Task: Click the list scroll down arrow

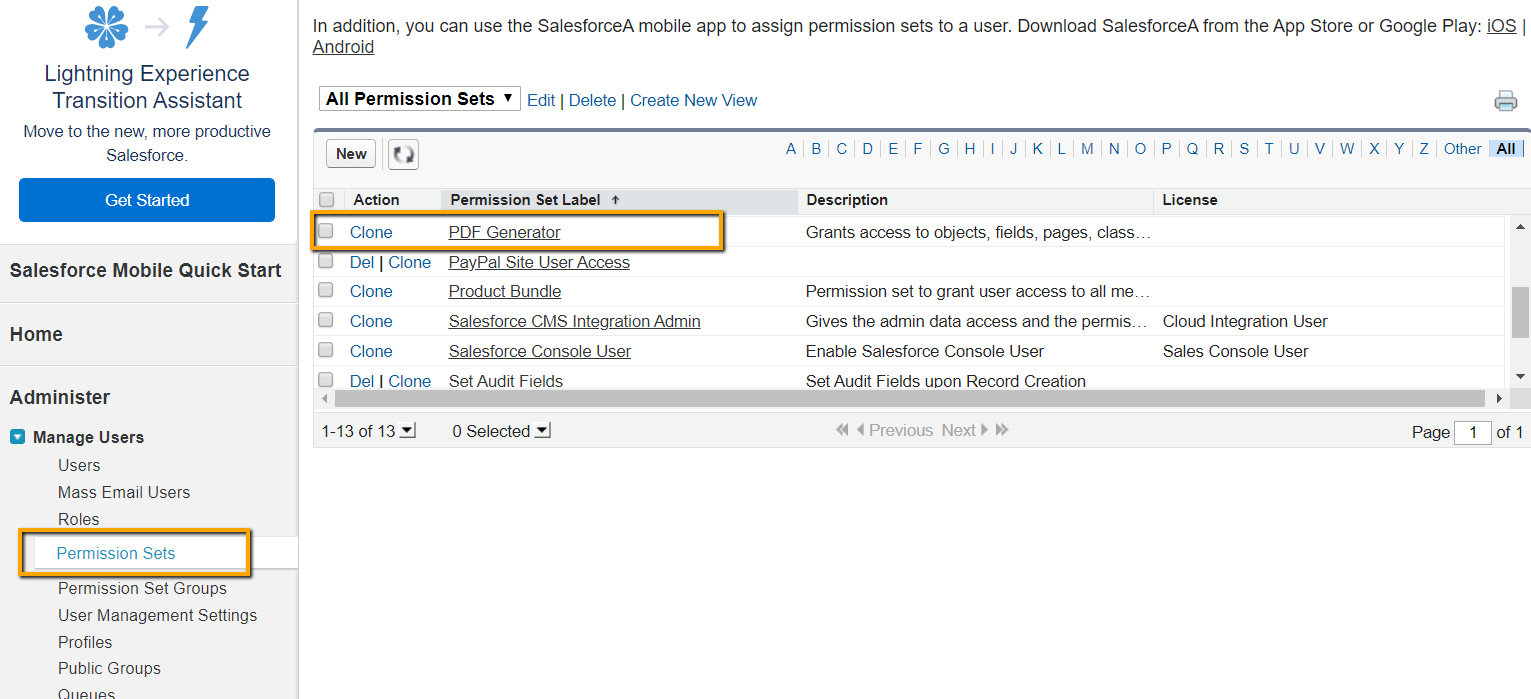Action: pyautogui.click(x=1521, y=376)
